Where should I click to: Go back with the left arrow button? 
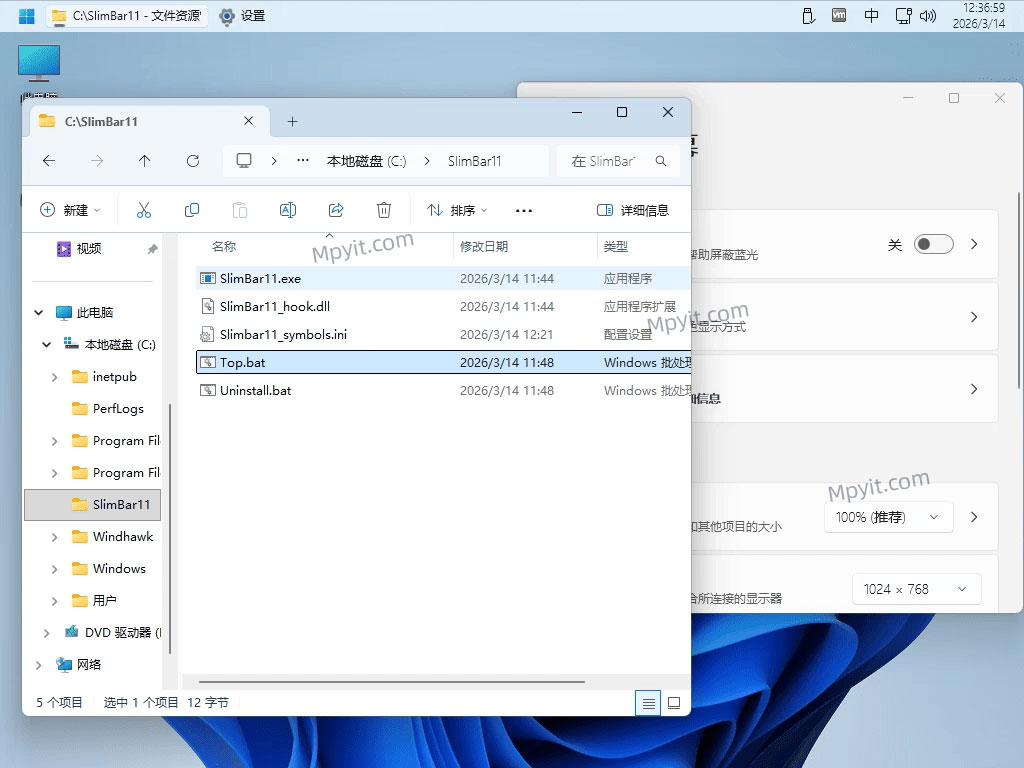point(49,161)
